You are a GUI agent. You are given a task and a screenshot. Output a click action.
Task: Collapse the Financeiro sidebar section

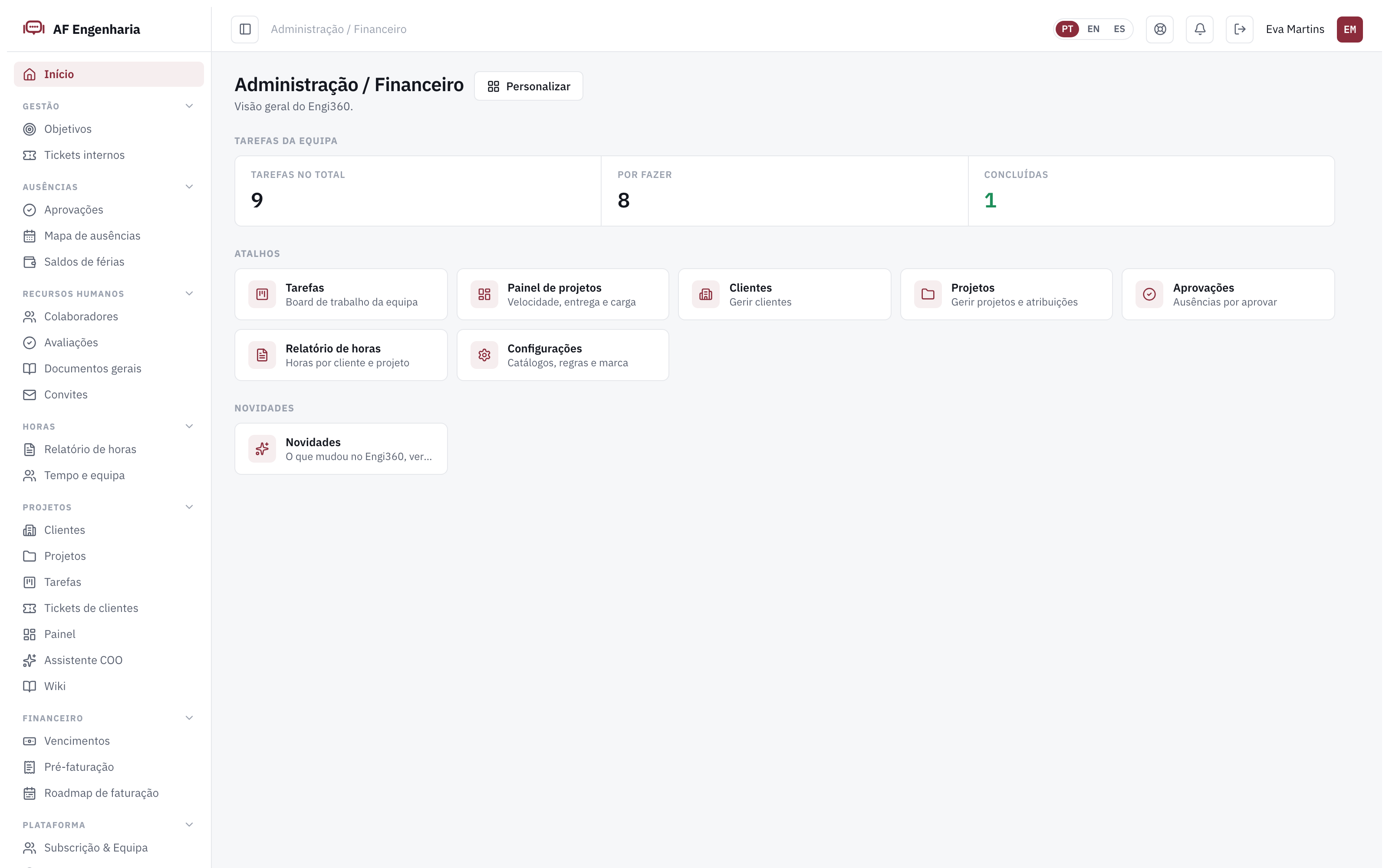pos(189,718)
